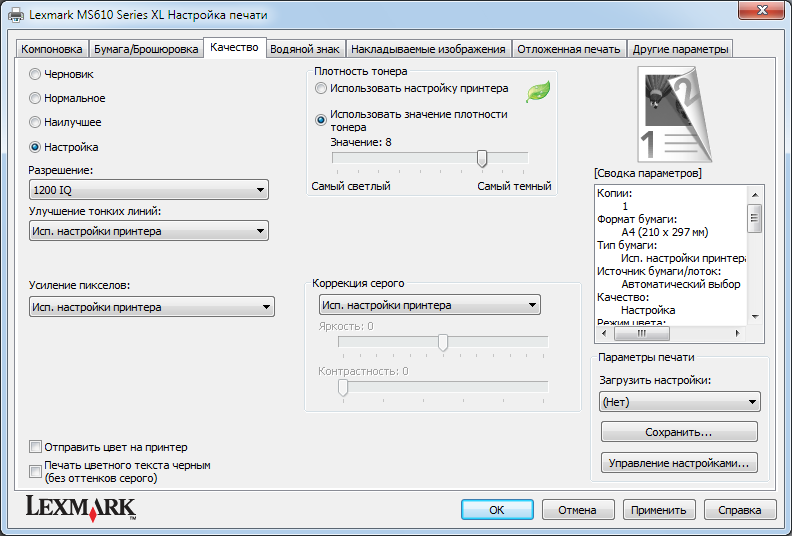The width and height of the screenshot is (792, 536).
Task: Click the Сохранить... button
Action: click(x=679, y=432)
